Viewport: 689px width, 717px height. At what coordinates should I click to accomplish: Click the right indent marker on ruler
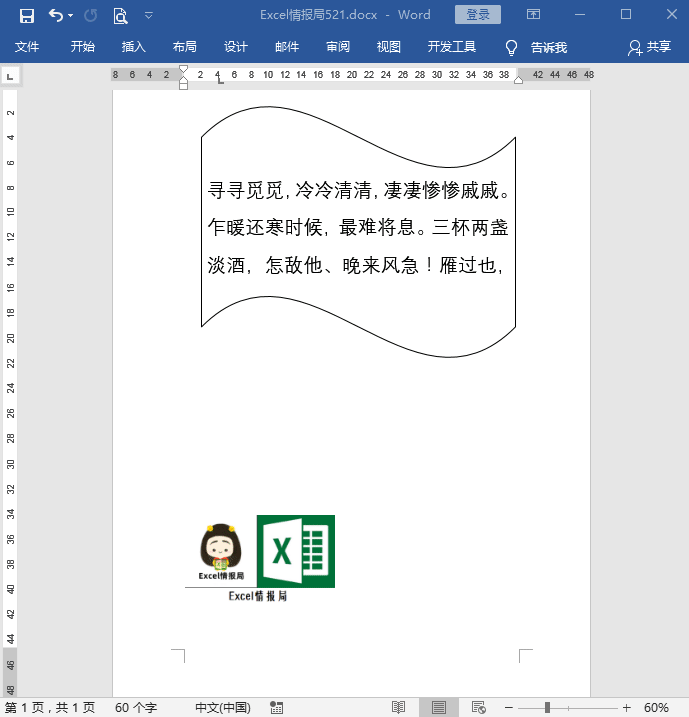[518, 80]
